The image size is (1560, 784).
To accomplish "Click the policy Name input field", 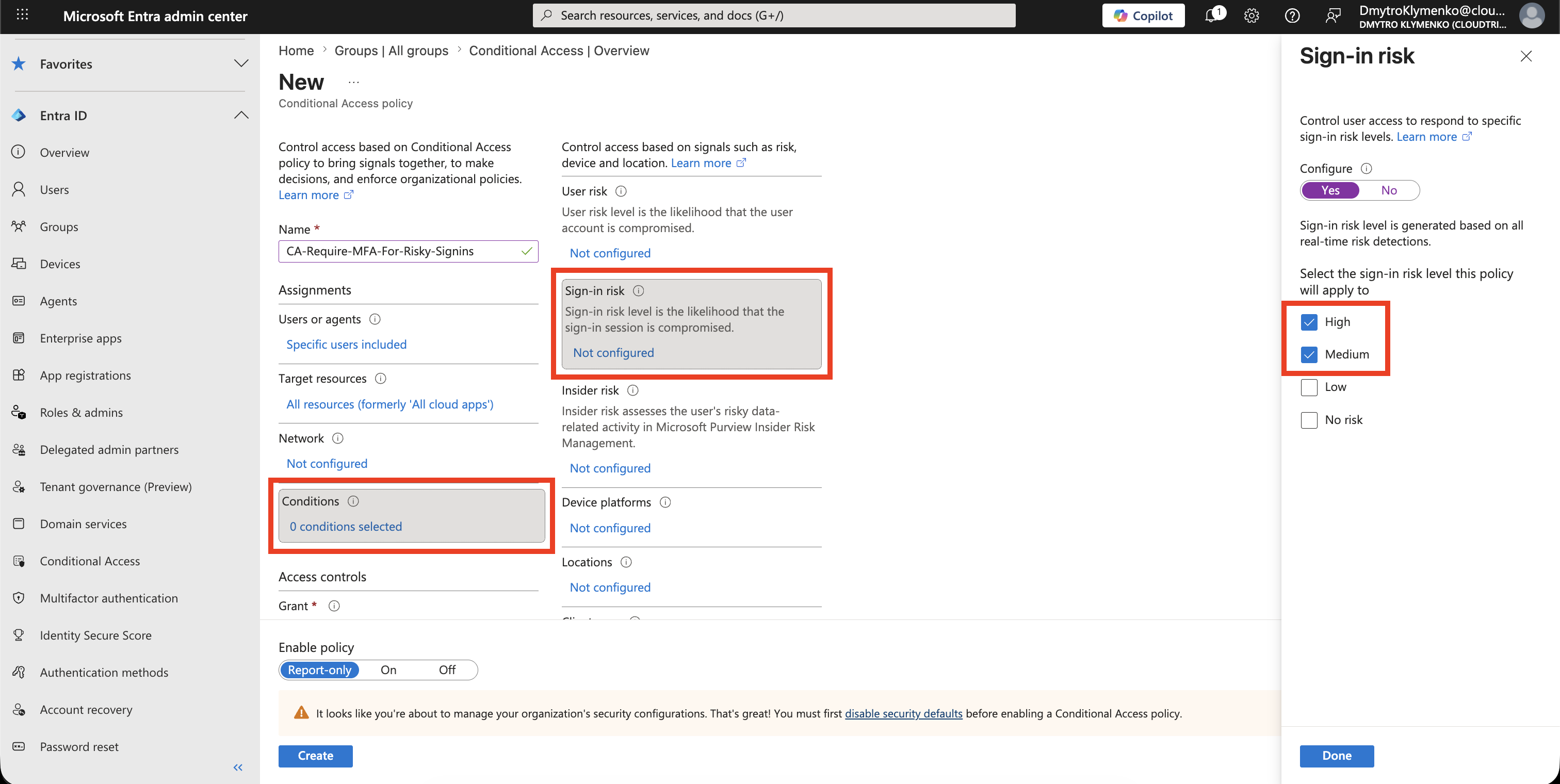I will [408, 251].
